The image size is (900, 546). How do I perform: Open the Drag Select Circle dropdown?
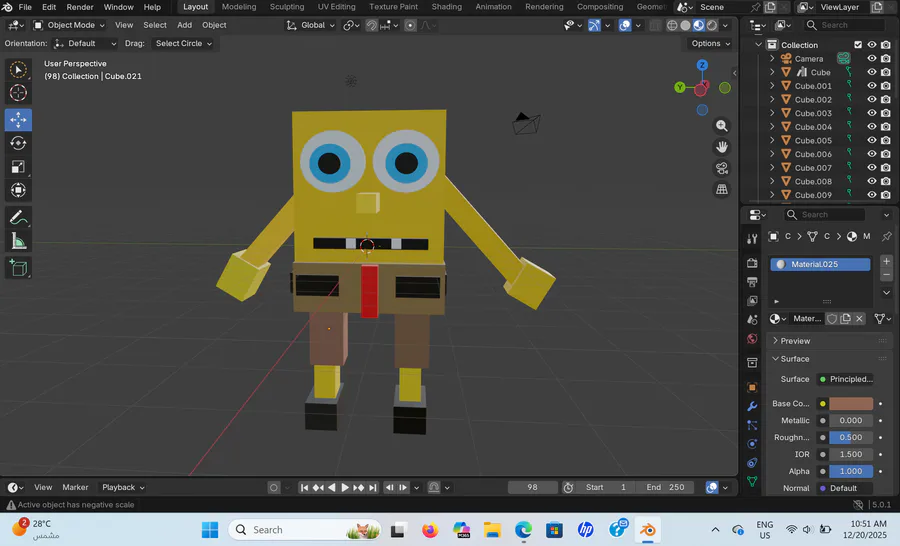(x=183, y=44)
